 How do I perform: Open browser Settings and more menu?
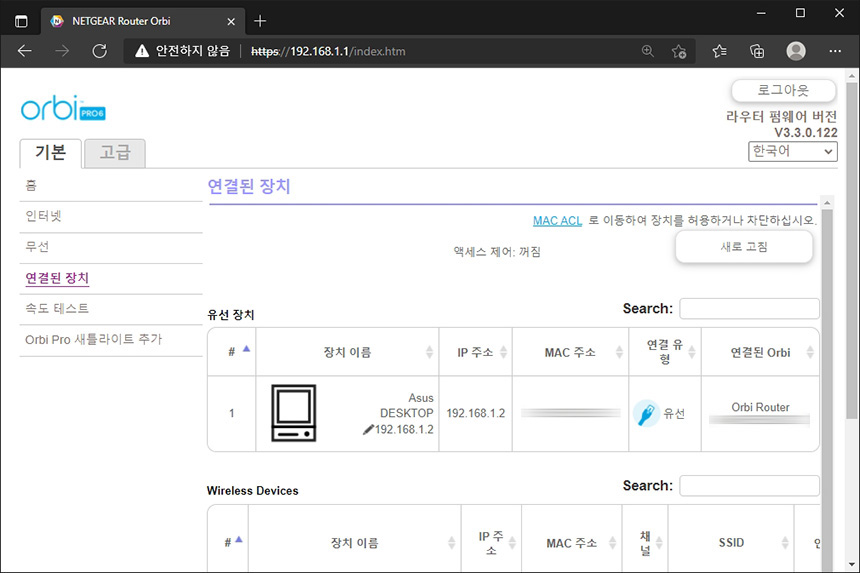(x=835, y=51)
